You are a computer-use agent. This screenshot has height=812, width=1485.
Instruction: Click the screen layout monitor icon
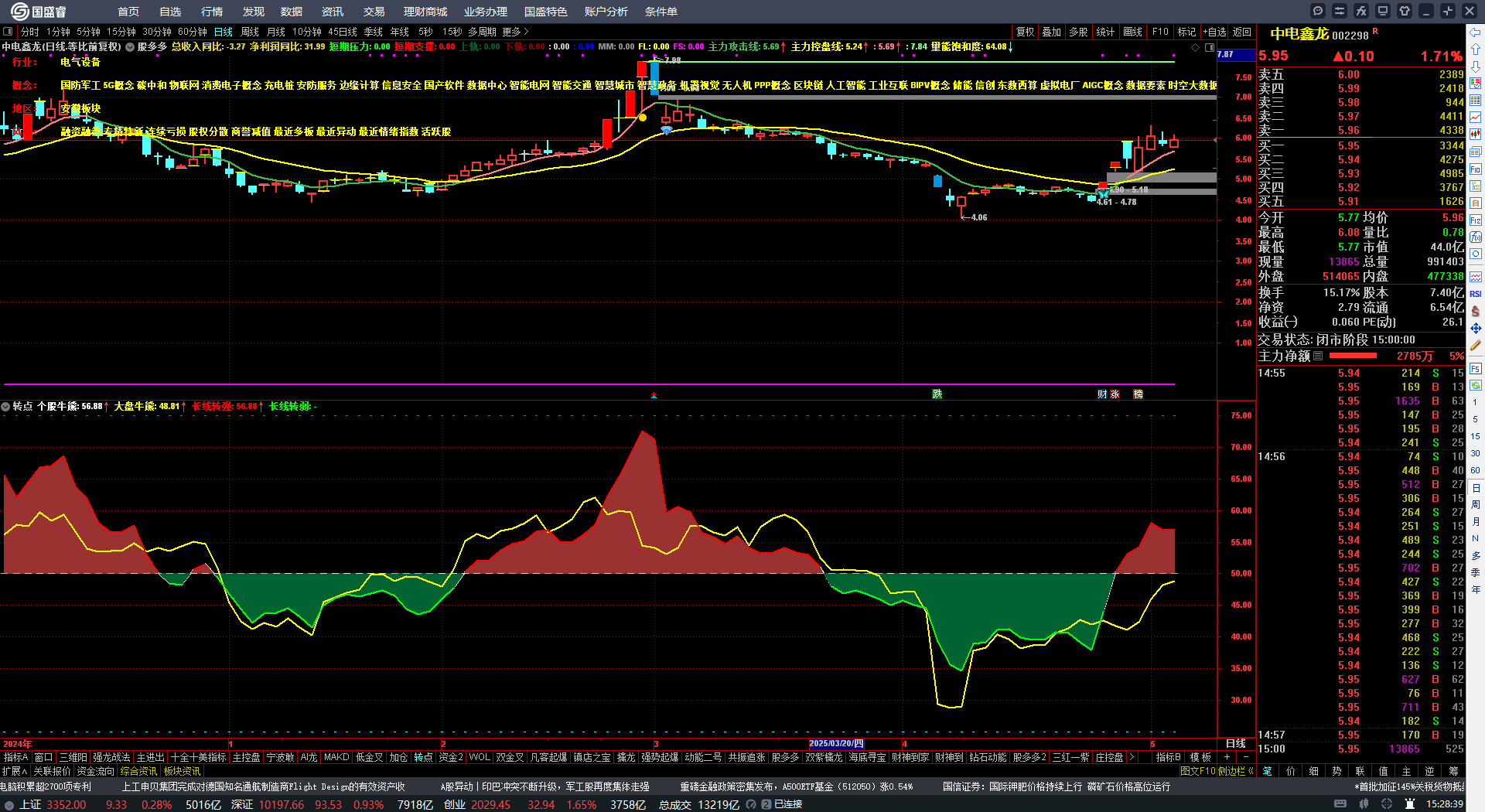click(x=1383, y=11)
